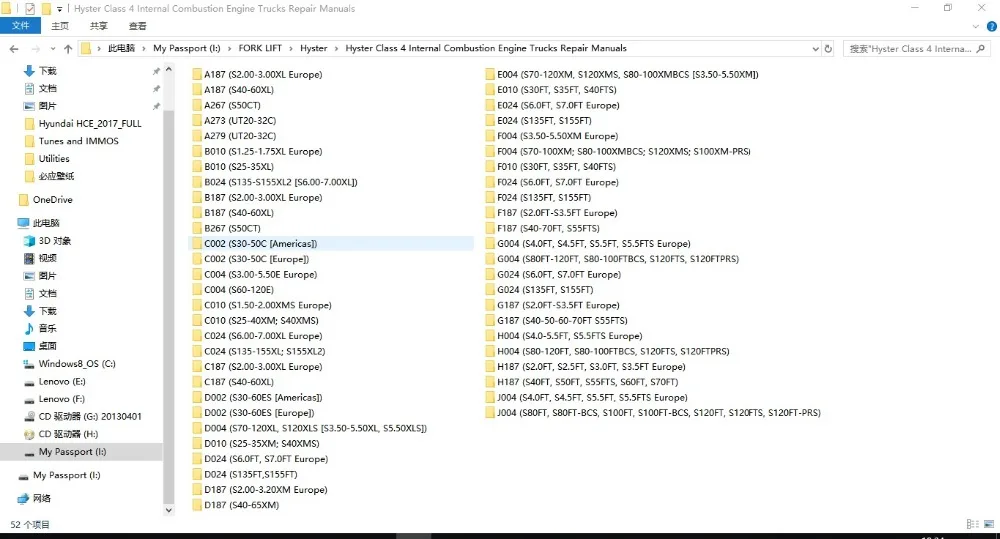This screenshot has width=1000, height=539.
Task: Expand the address bar history dropdown
Action: coord(815,48)
